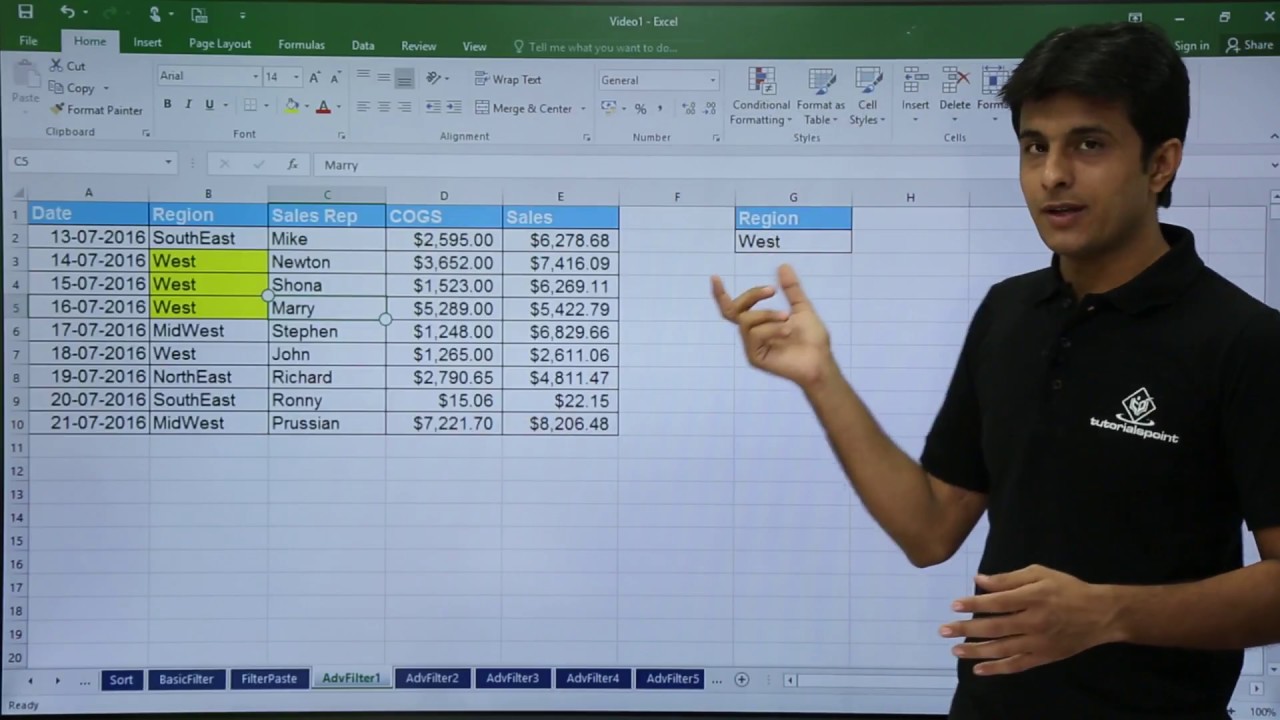Apply the red font color
The width and height of the screenshot is (1280, 720).
[x=322, y=105]
